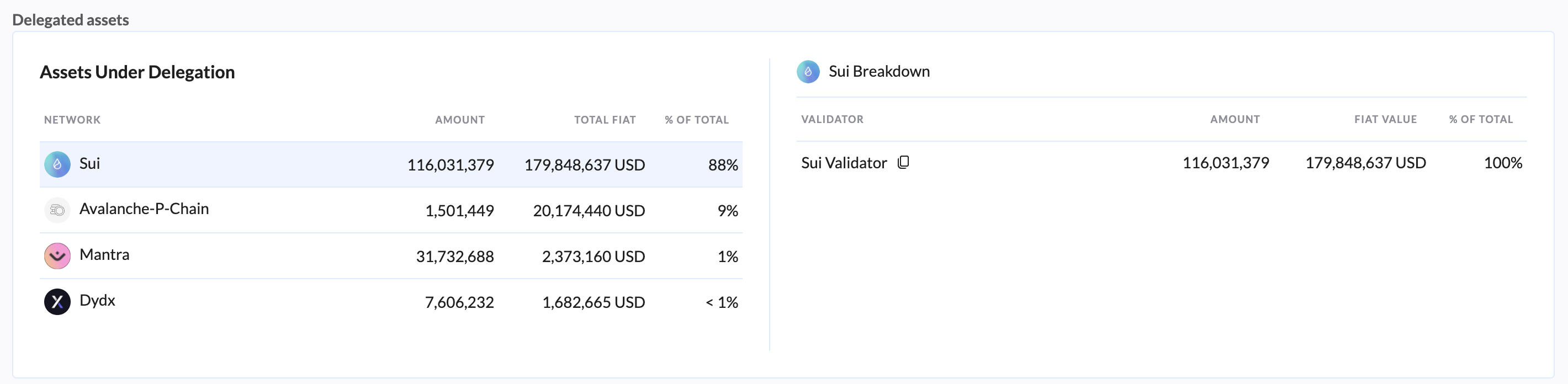Click the Dydx network logo icon
This screenshot has width=1568, height=384.
57,301
